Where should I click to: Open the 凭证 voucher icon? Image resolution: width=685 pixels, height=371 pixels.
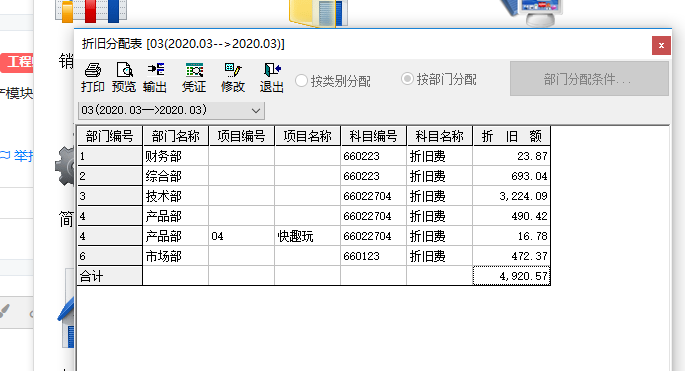point(194,77)
